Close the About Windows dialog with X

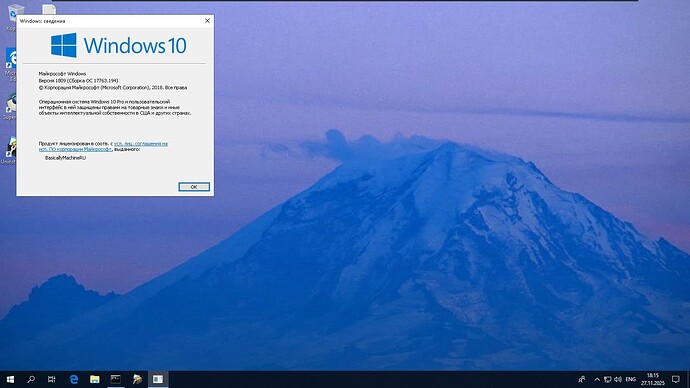(207, 21)
